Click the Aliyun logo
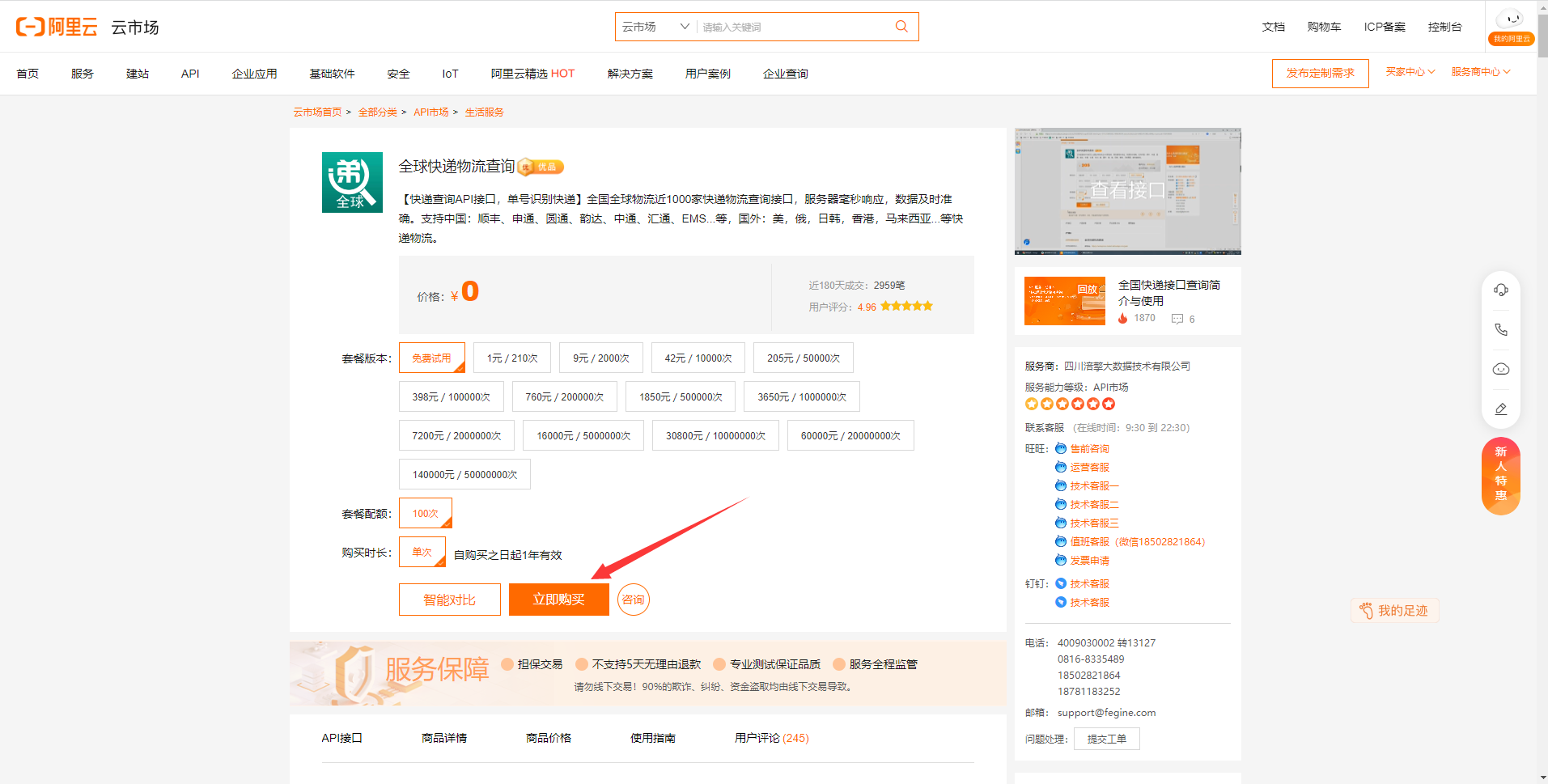Image resolution: width=1548 pixels, height=784 pixels. (x=56, y=27)
